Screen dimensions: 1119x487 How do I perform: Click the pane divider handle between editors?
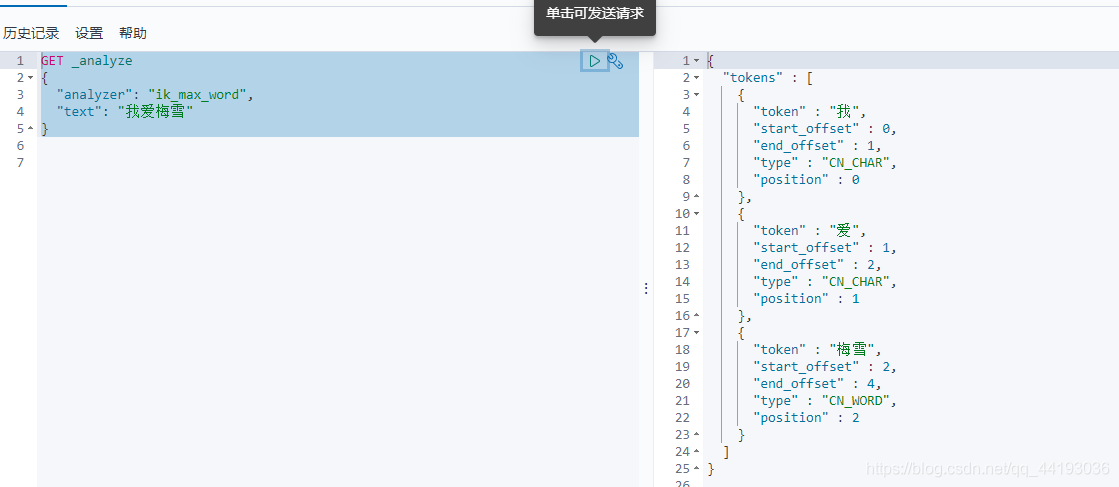[x=646, y=288]
